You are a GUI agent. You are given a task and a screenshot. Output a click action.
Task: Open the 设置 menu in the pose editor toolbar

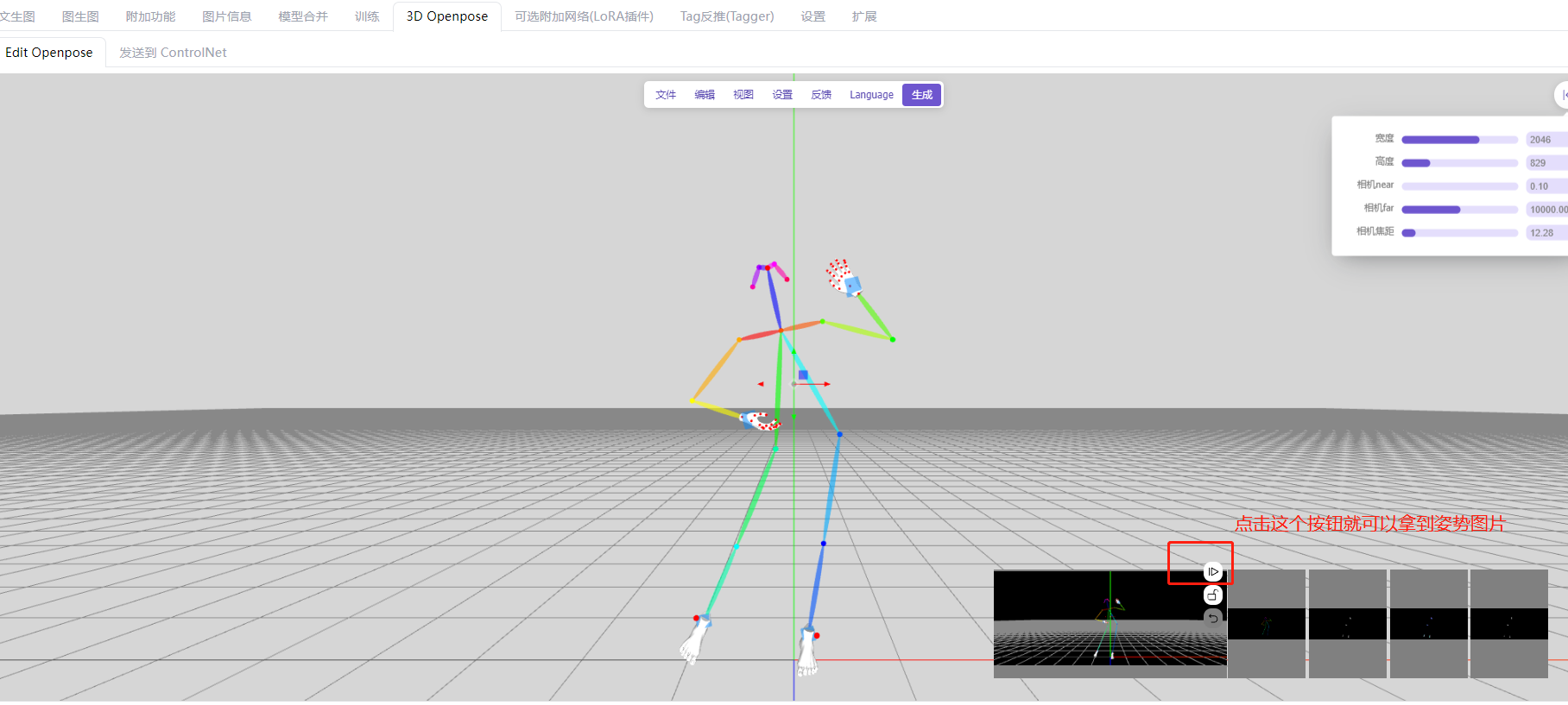(x=782, y=95)
